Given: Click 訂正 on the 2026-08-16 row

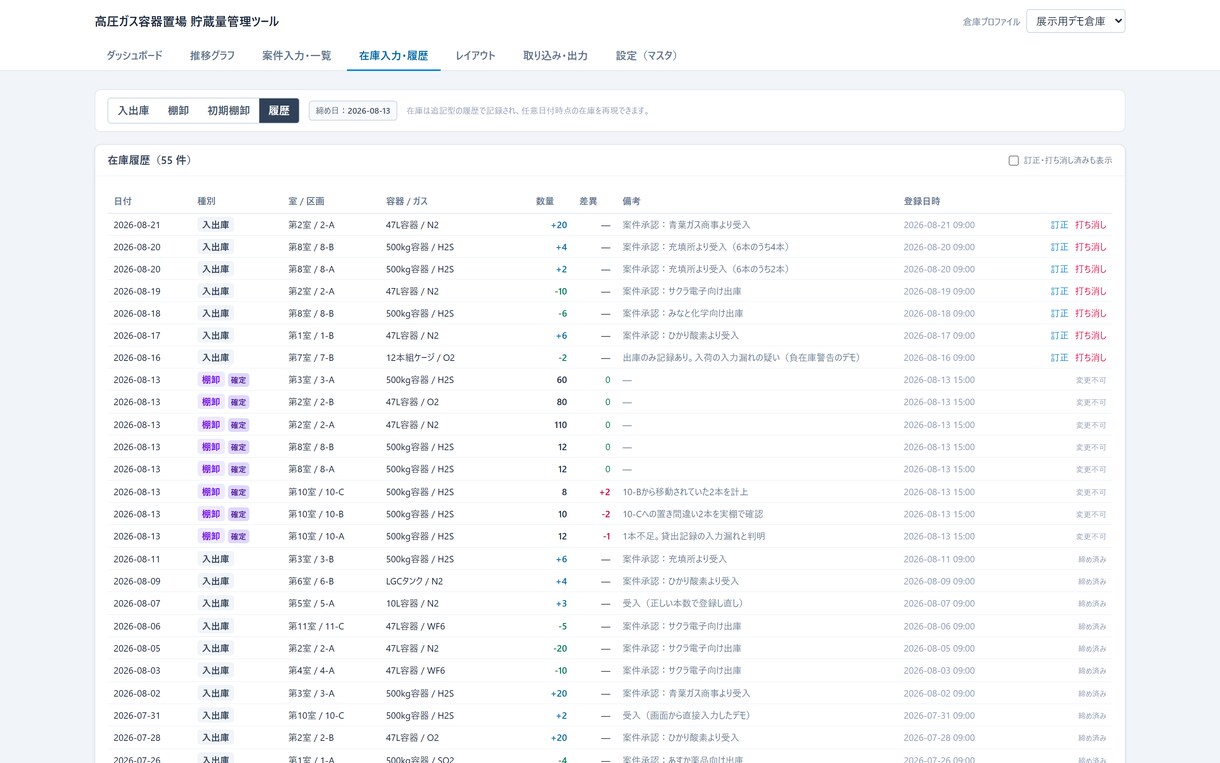Looking at the screenshot, I should [x=1059, y=357].
